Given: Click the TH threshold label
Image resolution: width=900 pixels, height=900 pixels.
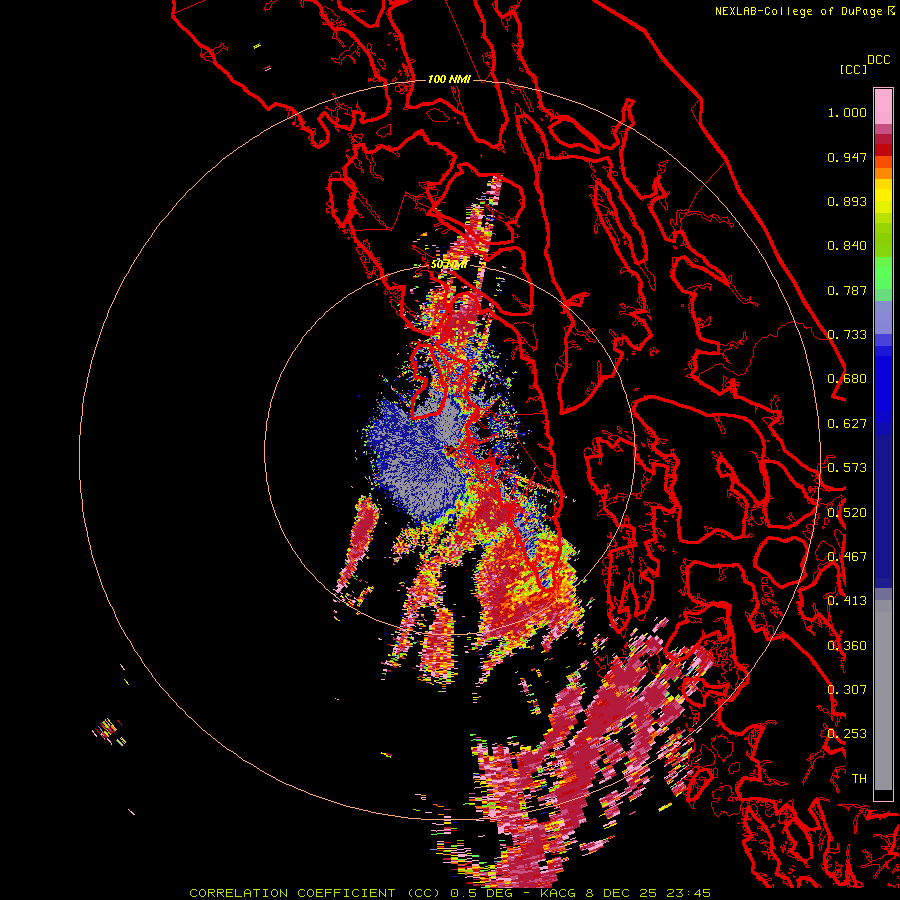Looking at the screenshot, I should click(x=859, y=779).
